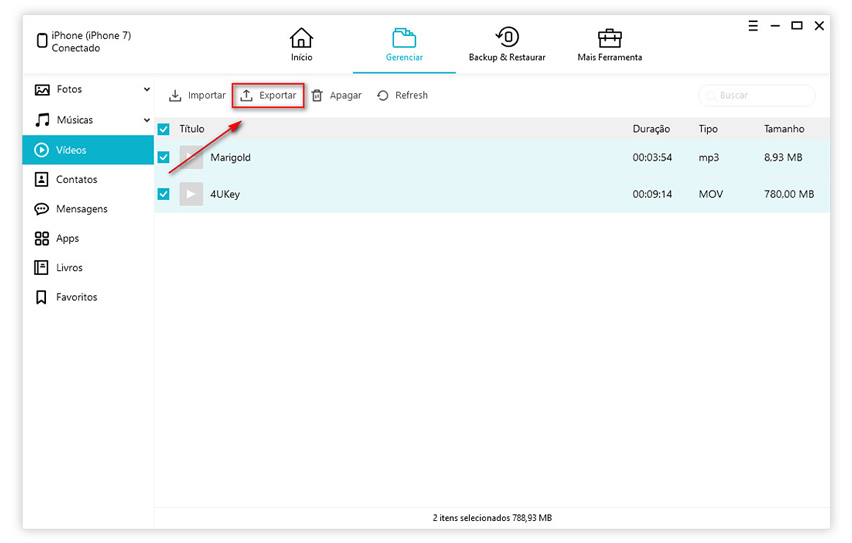Open Mais Ferramenta toolbox icon
The height and width of the screenshot is (543, 852).
[609, 38]
